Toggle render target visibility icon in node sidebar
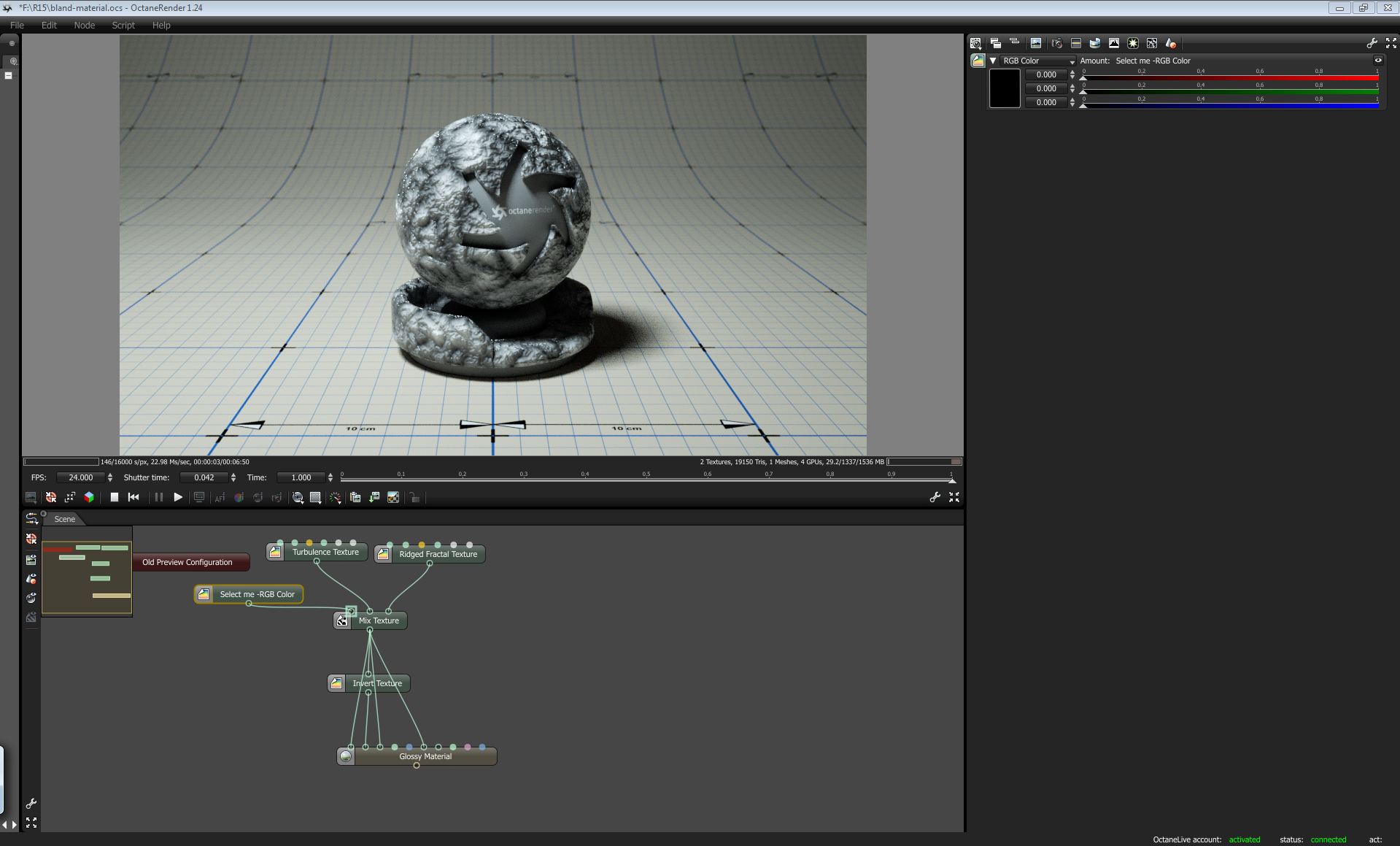The height and width of the screenshot is (846, 1400). [x=31, y=559]
